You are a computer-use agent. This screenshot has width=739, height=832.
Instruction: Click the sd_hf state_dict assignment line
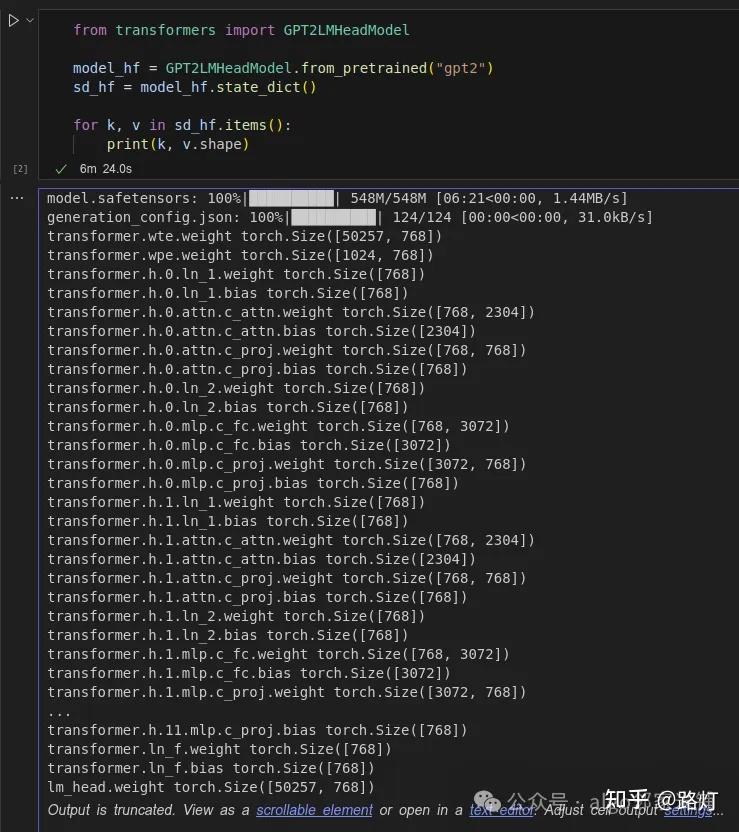(x=194, y=87)
